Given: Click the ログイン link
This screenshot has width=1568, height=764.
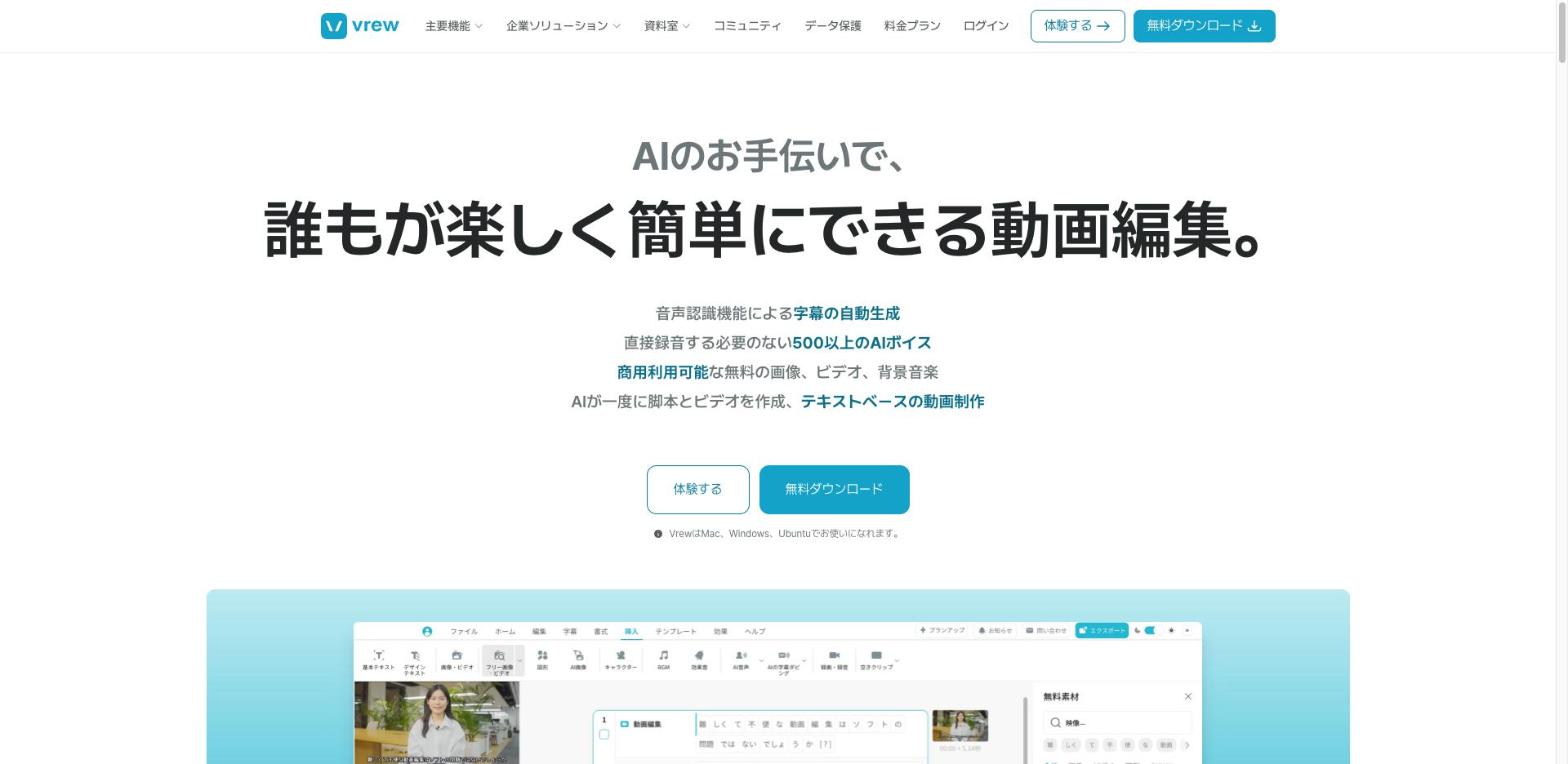Looking at the screenshot, I should point(986,26).
